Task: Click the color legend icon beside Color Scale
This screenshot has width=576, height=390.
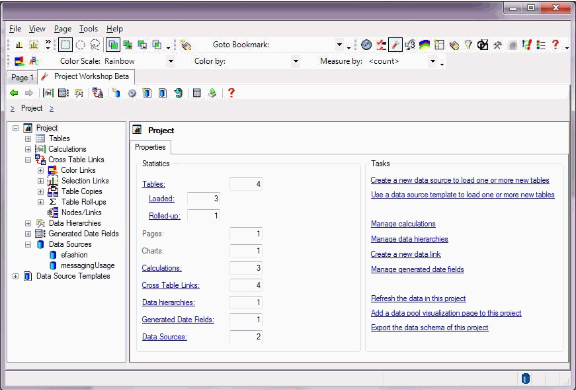Action: [19, 61]
